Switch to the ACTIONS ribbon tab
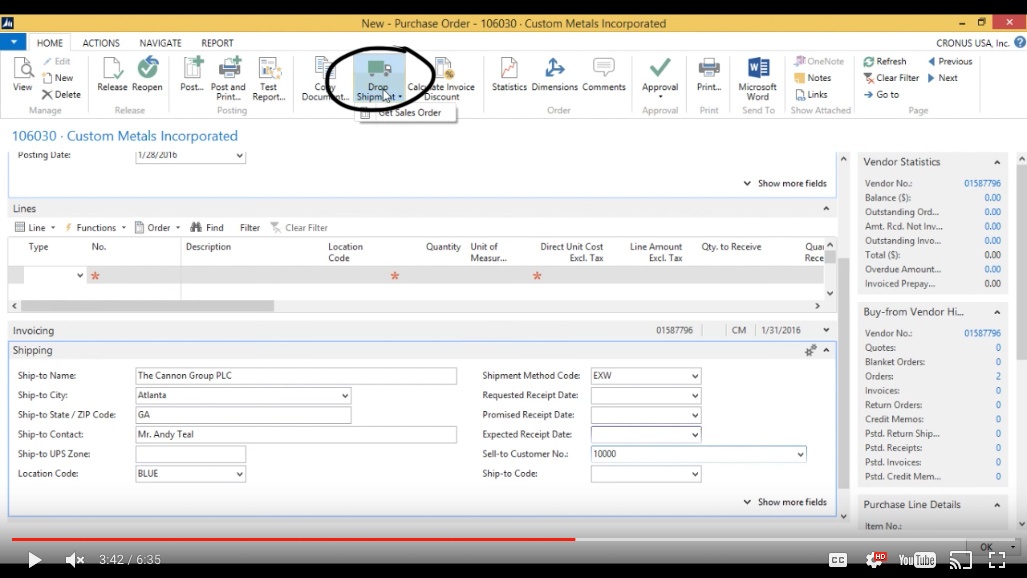 tap(101, 43)
